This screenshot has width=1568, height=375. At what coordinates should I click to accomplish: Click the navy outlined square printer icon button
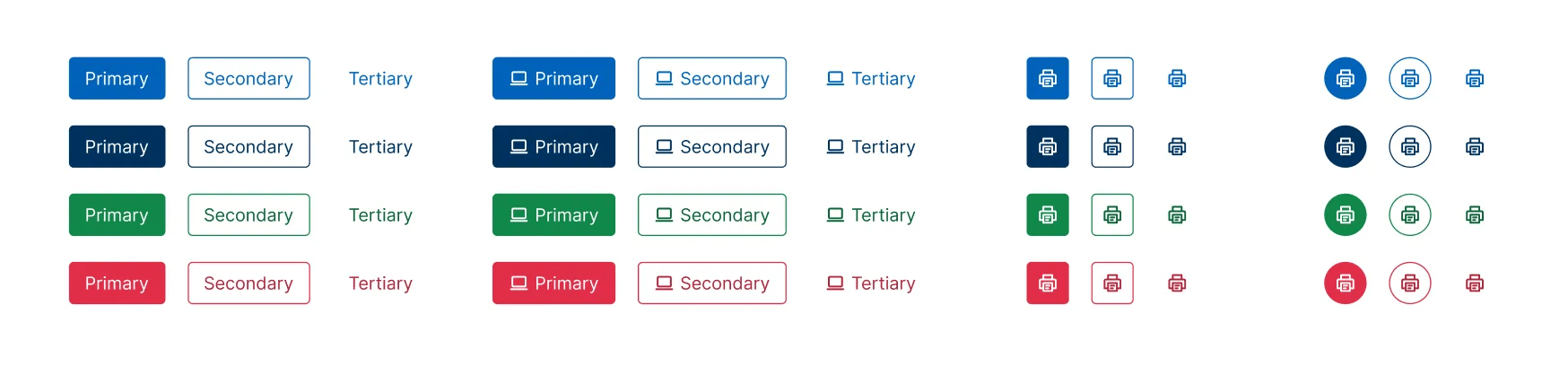[x=1111, y=146]
